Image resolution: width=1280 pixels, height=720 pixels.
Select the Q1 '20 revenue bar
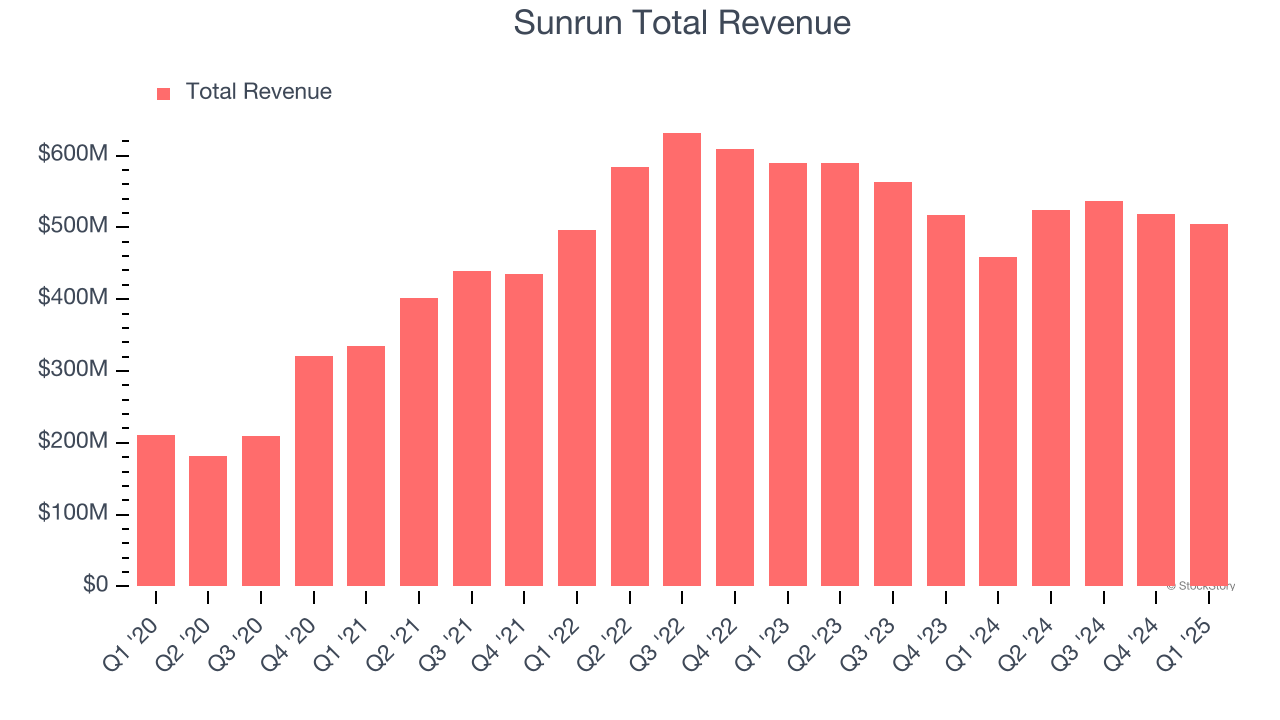point(156,510)
